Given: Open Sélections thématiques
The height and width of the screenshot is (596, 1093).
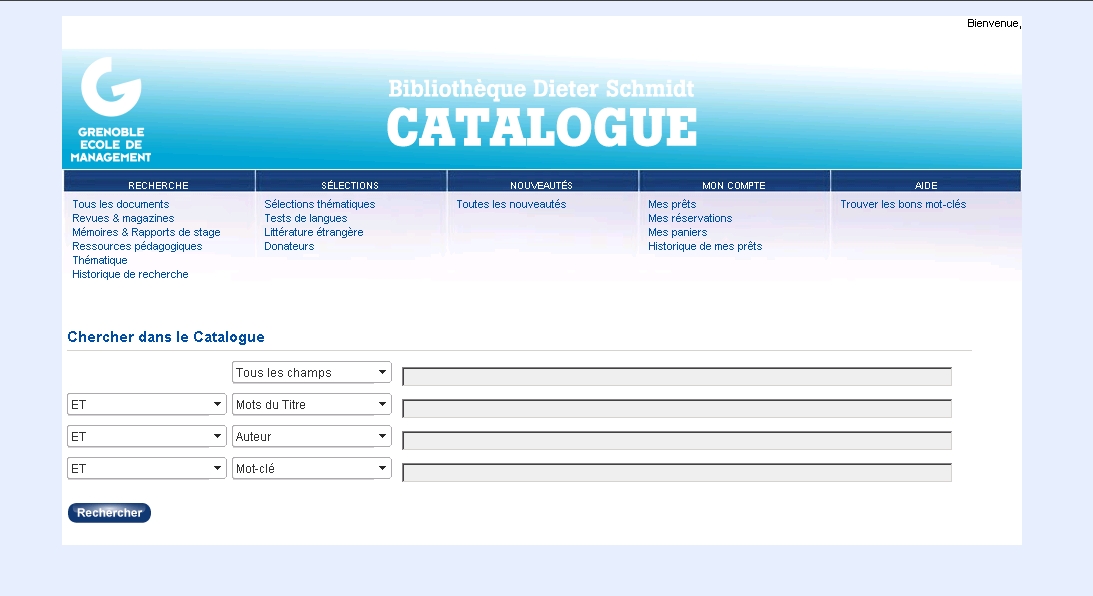Looking at the screenshot, I should pyautogui.click(x=319, y=204).
